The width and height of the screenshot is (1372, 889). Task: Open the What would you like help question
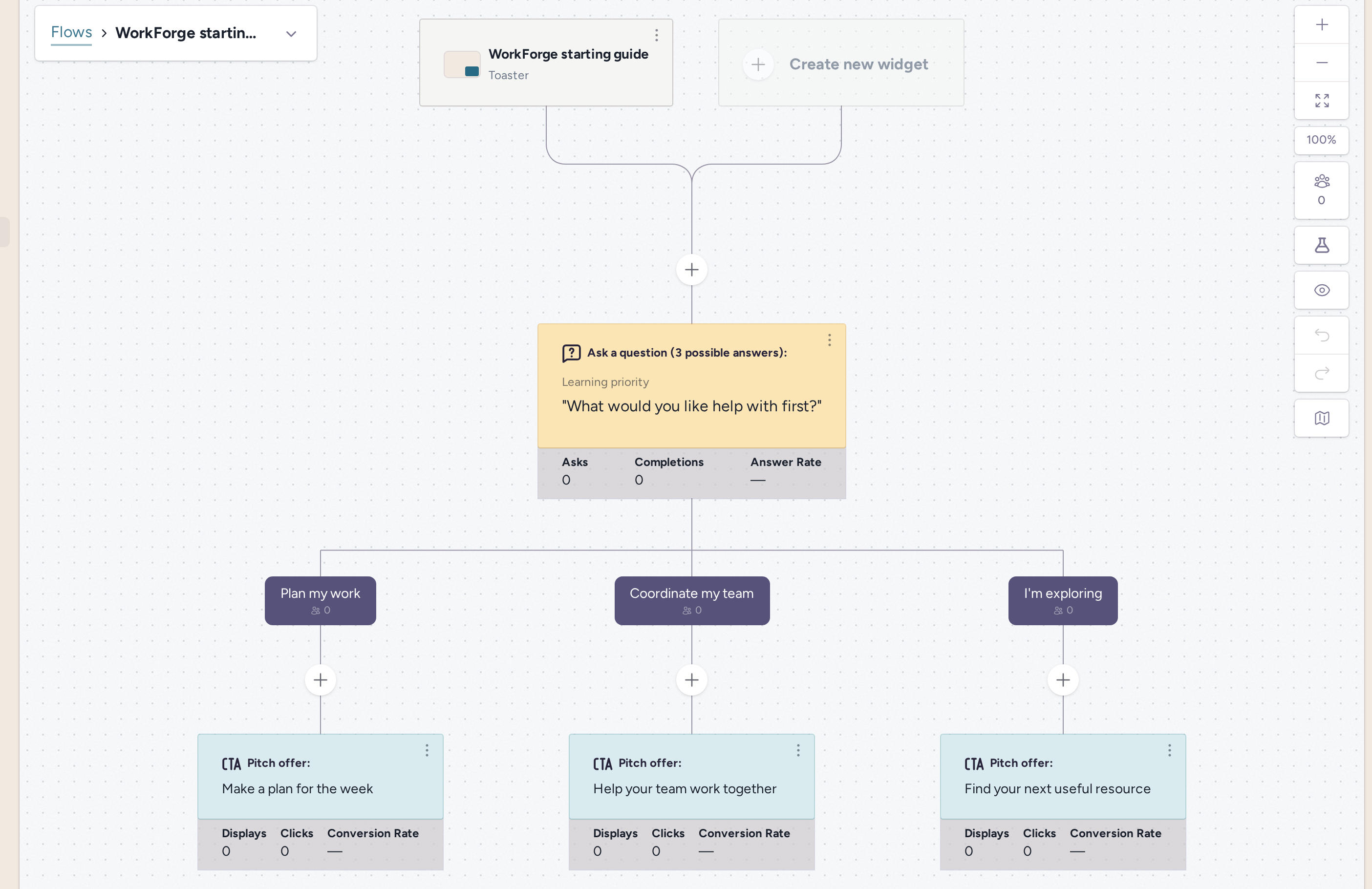[x=691, y=386]
